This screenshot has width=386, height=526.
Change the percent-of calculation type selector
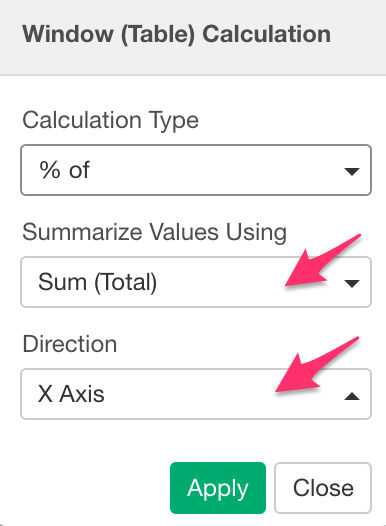[196, 170]
